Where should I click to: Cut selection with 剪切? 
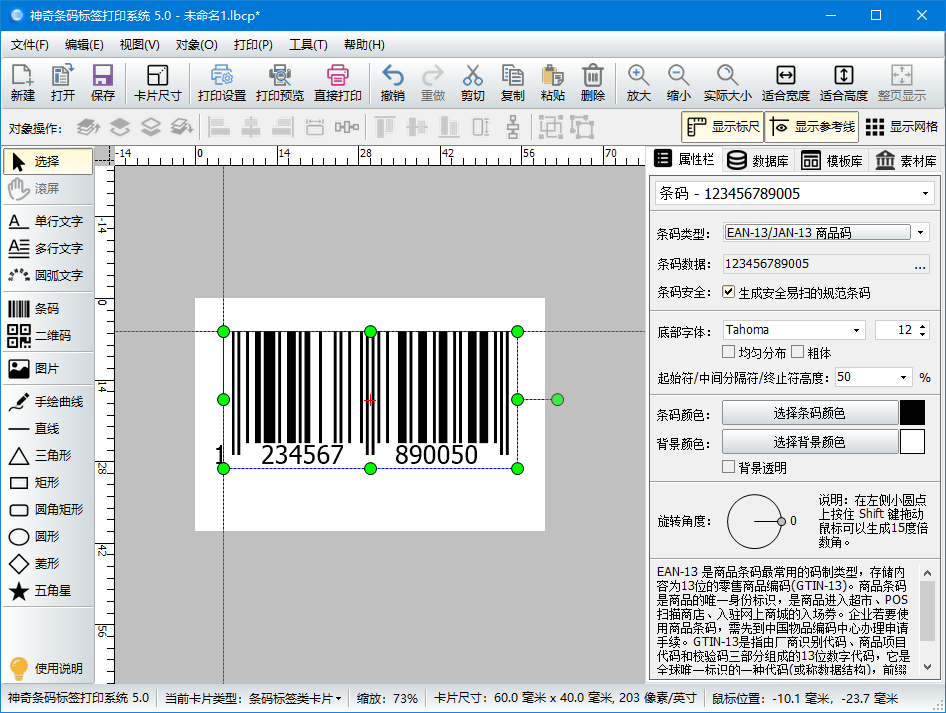click(x=472, y=83)
